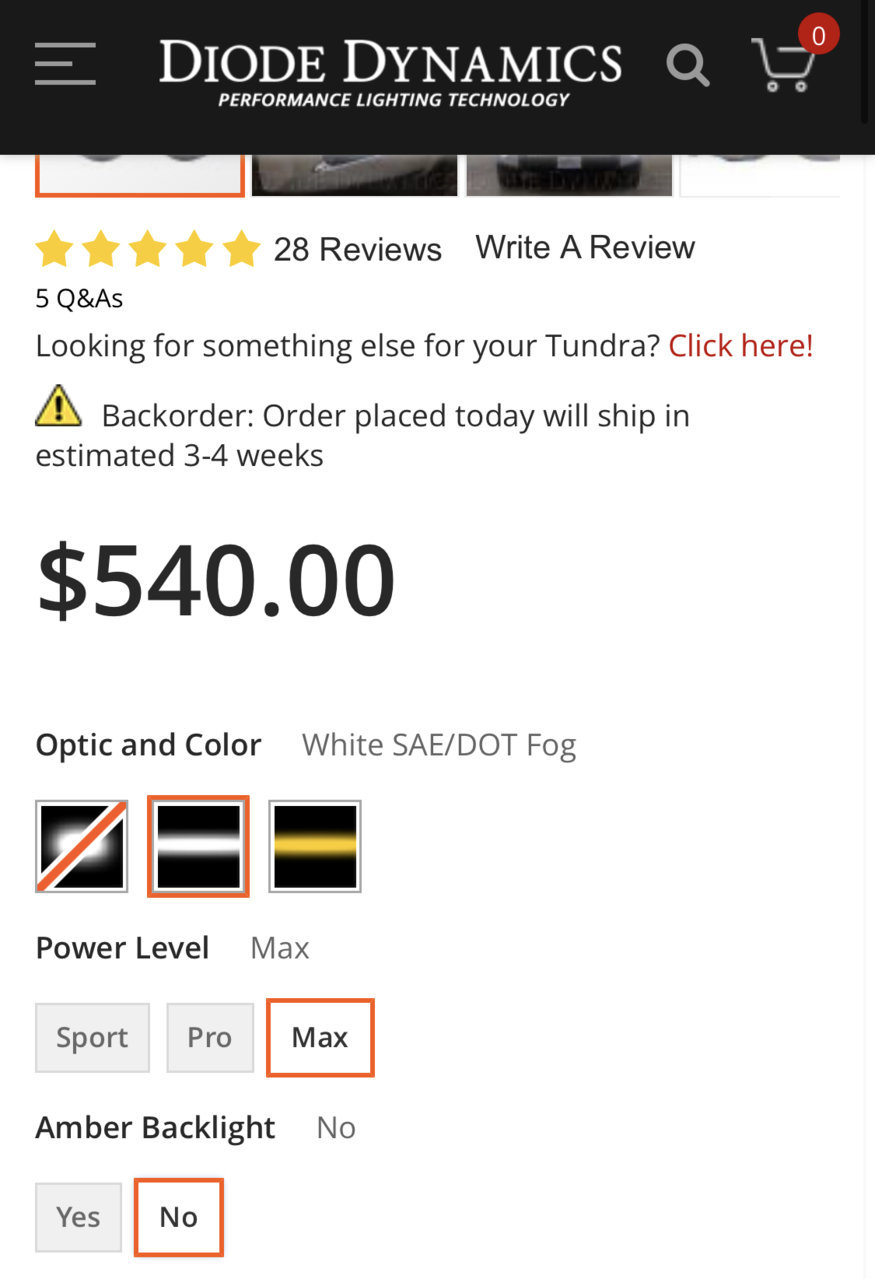Screen dimensions: 875x1279
Task: Select the first highlighted product thumbnail
Action: coord(140,175)
